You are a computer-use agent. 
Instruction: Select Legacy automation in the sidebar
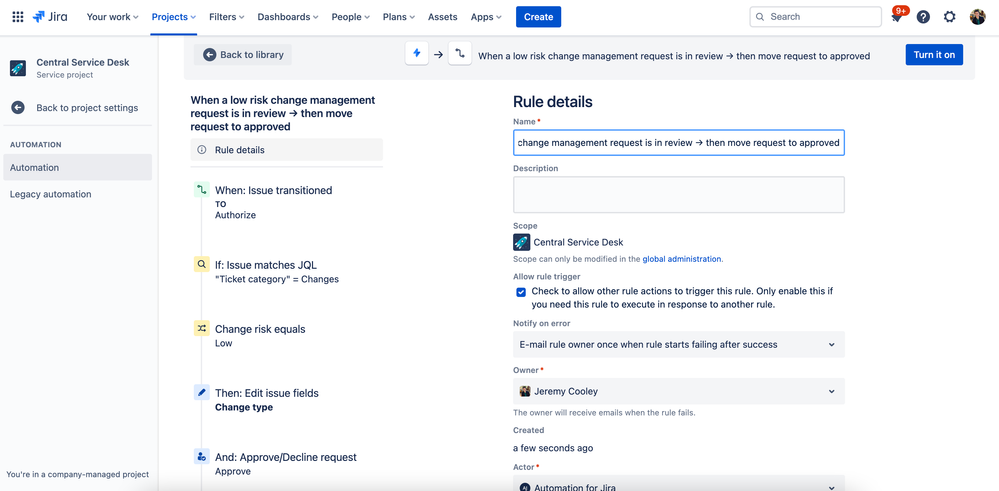coord(50,194)
